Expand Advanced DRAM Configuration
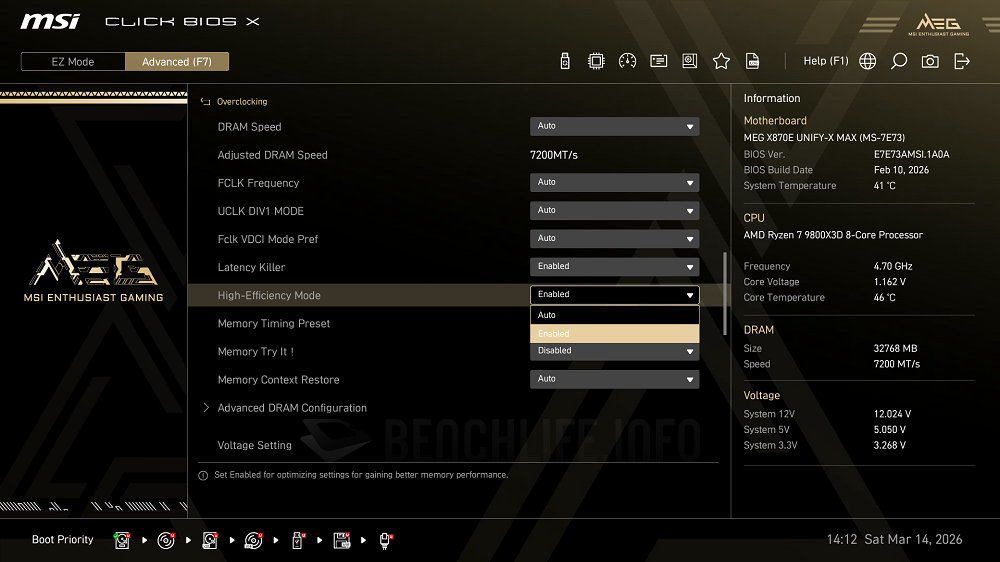1000x562 pixels. pyautogui.click(x=291, y=408)
